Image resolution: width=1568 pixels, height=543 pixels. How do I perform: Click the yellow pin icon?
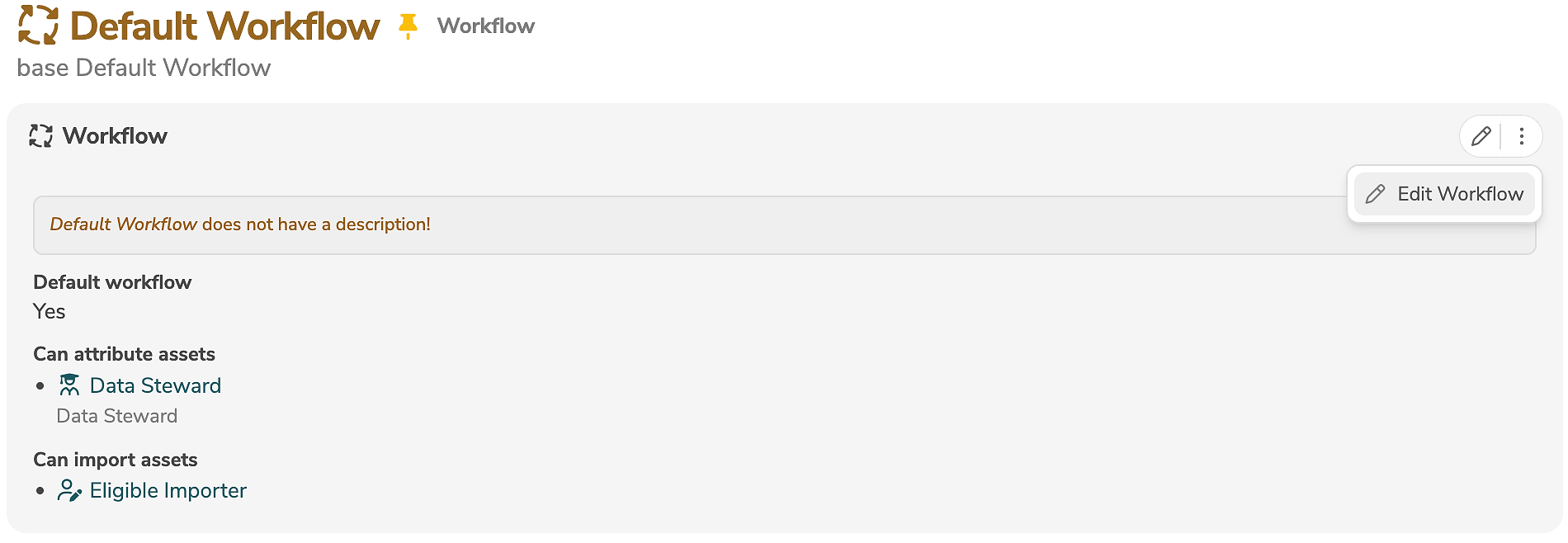[x=408, y=26]
